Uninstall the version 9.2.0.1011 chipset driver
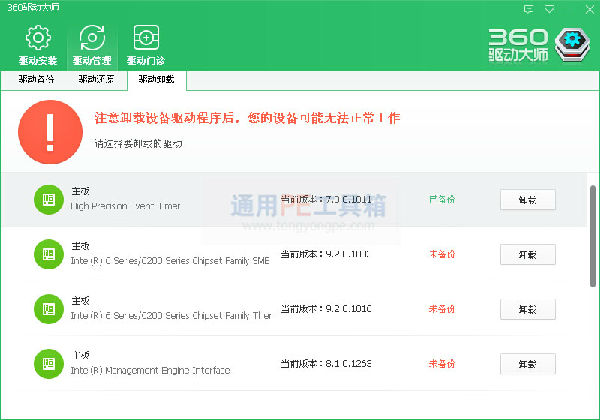This screenshot has height=420, width=600. pyautogui.click(x=528, y=254)
